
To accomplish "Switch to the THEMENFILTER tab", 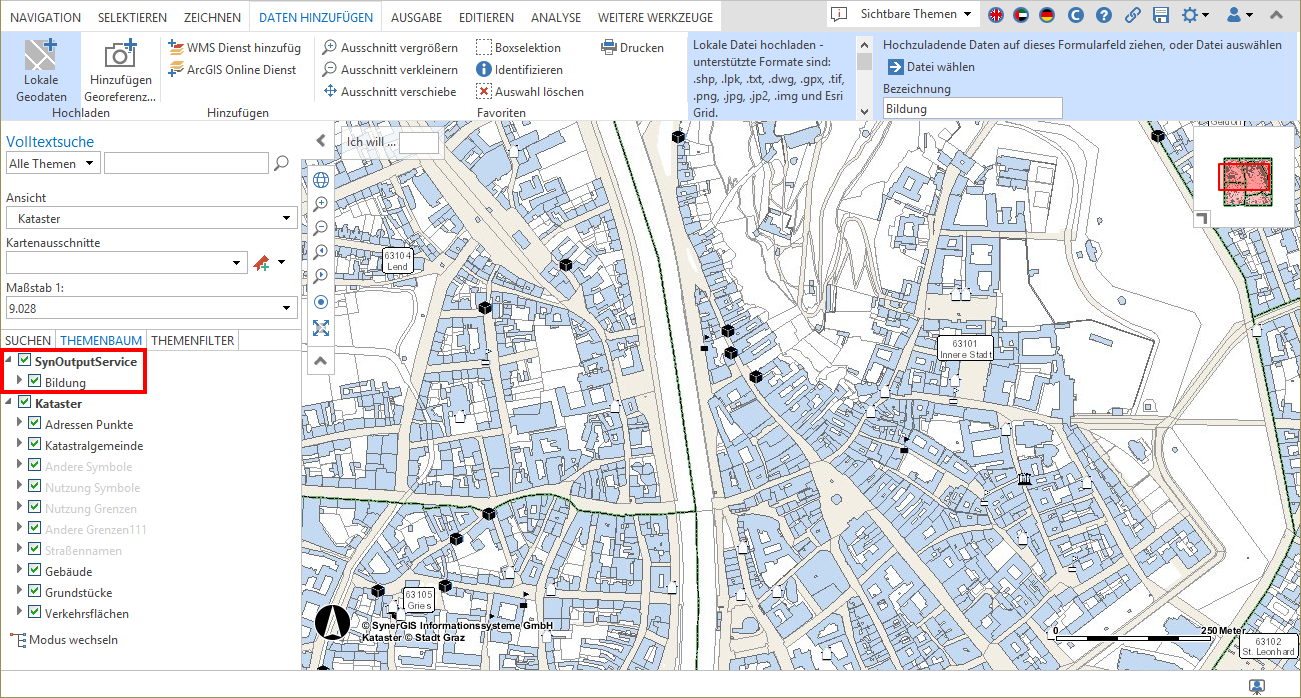I will pyautogui.click(x=192, y=340).
